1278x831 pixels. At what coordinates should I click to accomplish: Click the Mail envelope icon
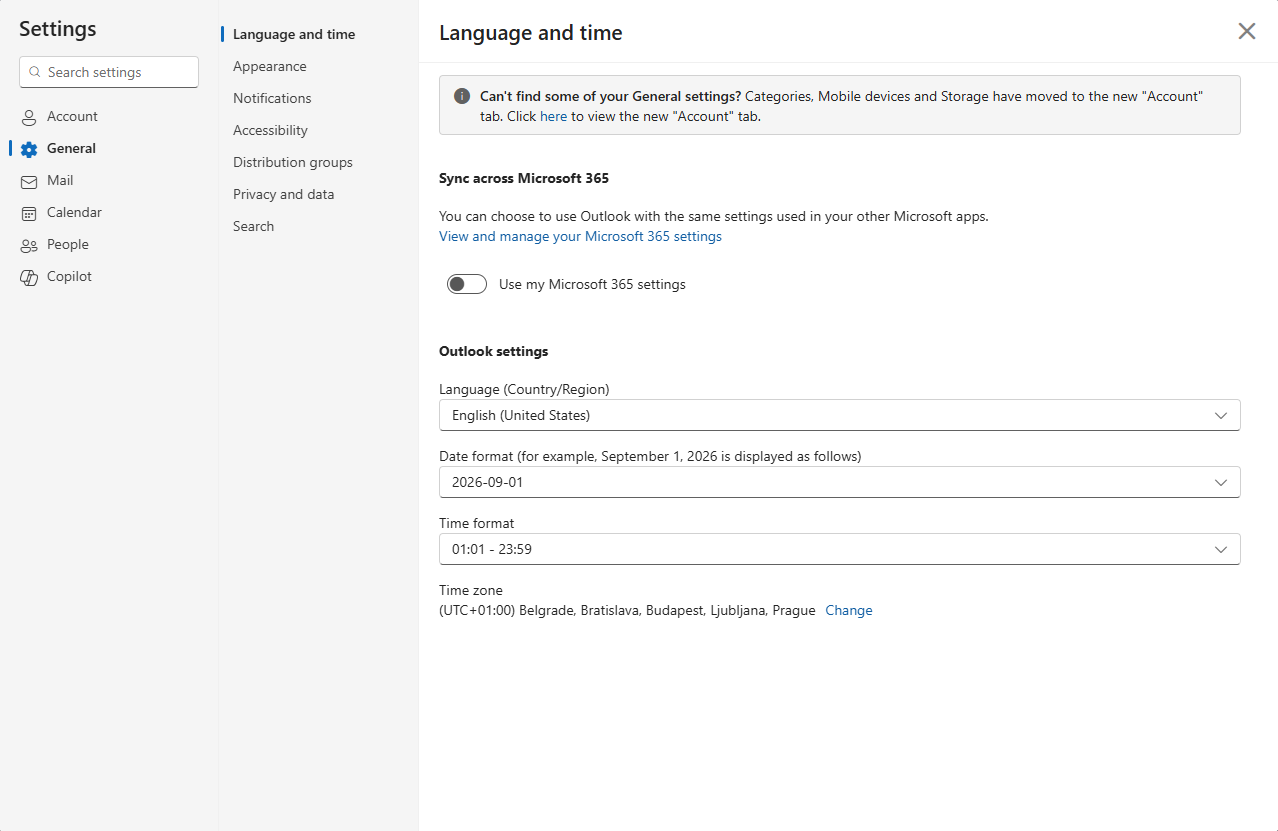[29, 181]
